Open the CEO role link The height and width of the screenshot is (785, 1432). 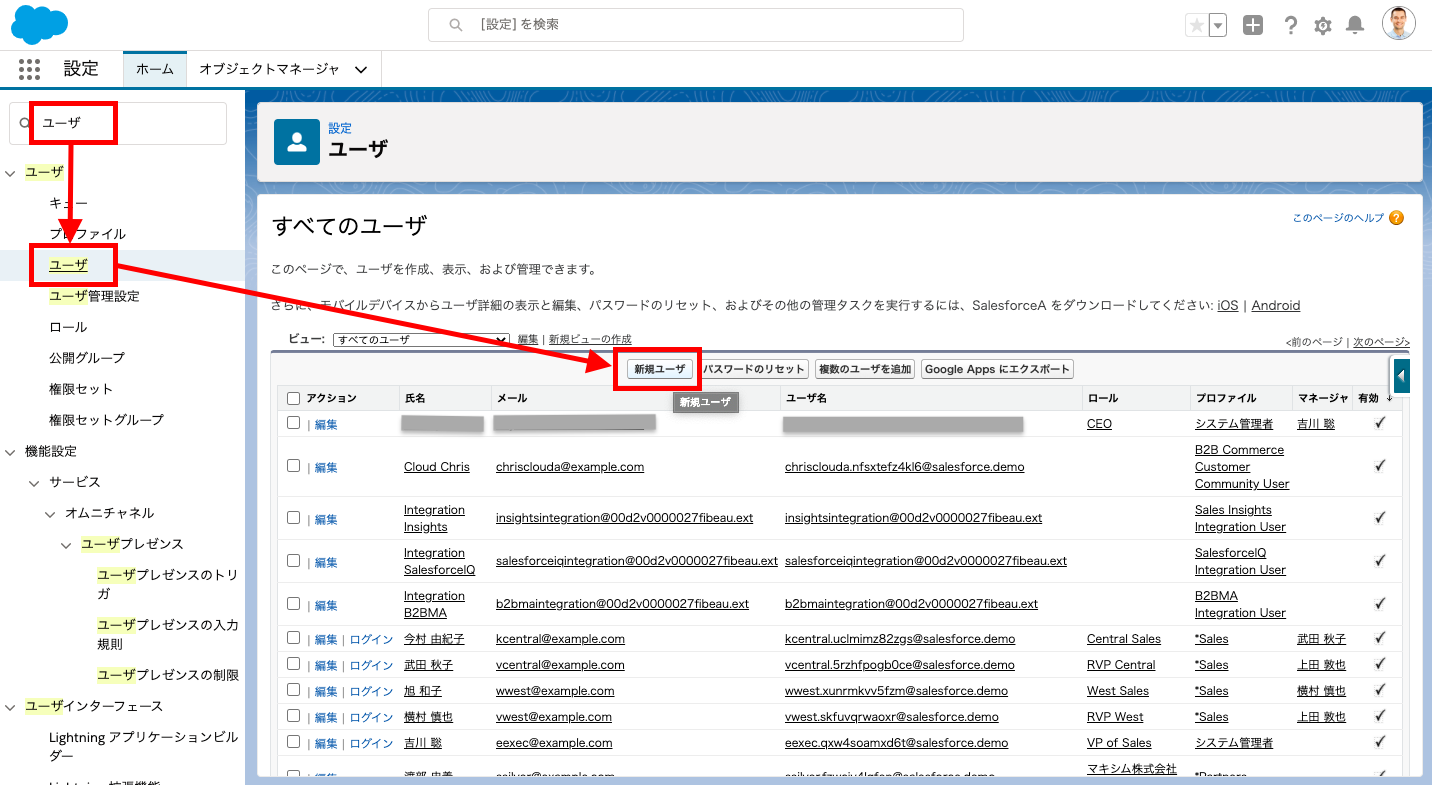(1099, 424)
